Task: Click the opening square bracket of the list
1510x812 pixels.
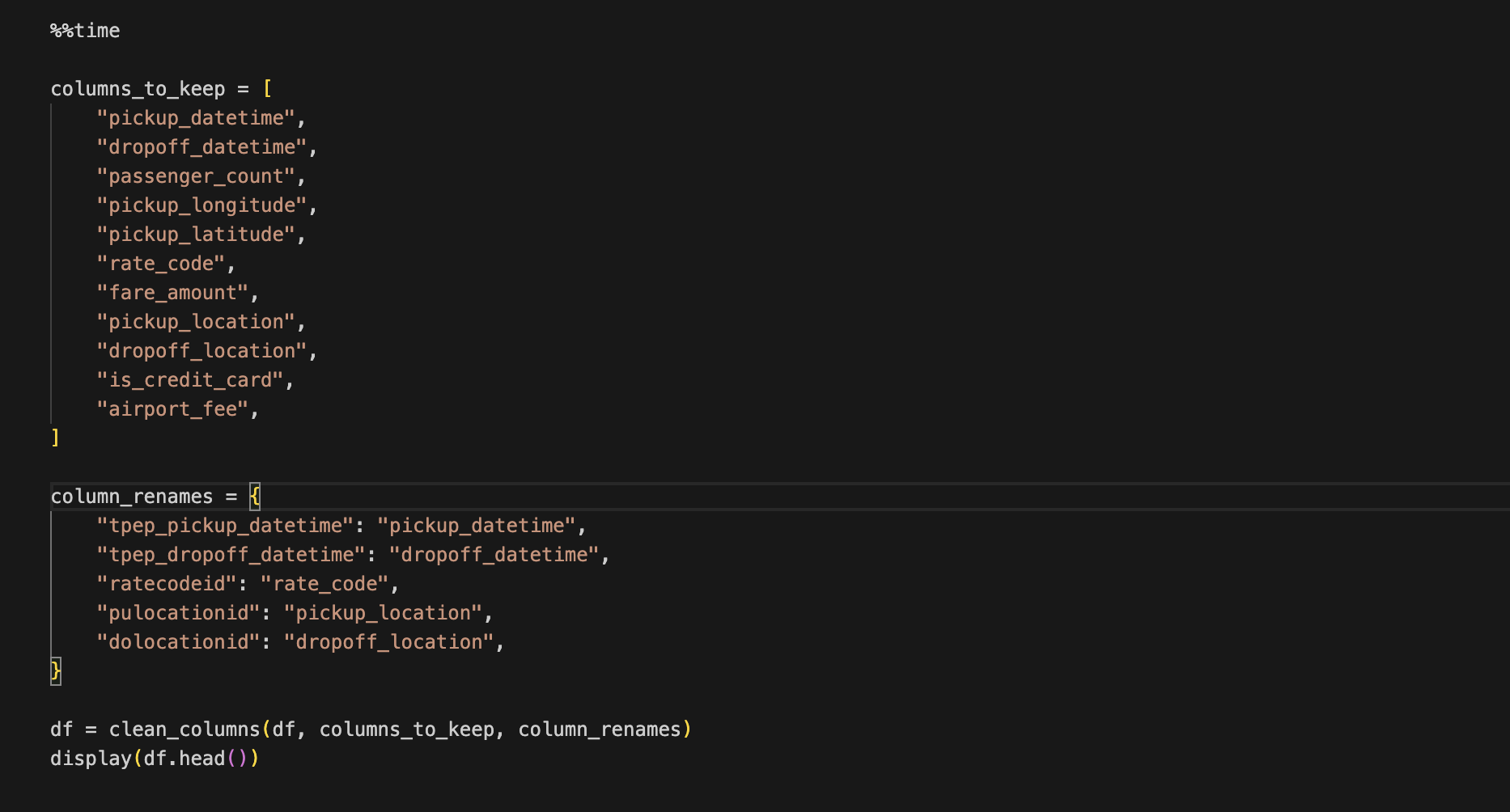Action: click(x=268, y=89)
